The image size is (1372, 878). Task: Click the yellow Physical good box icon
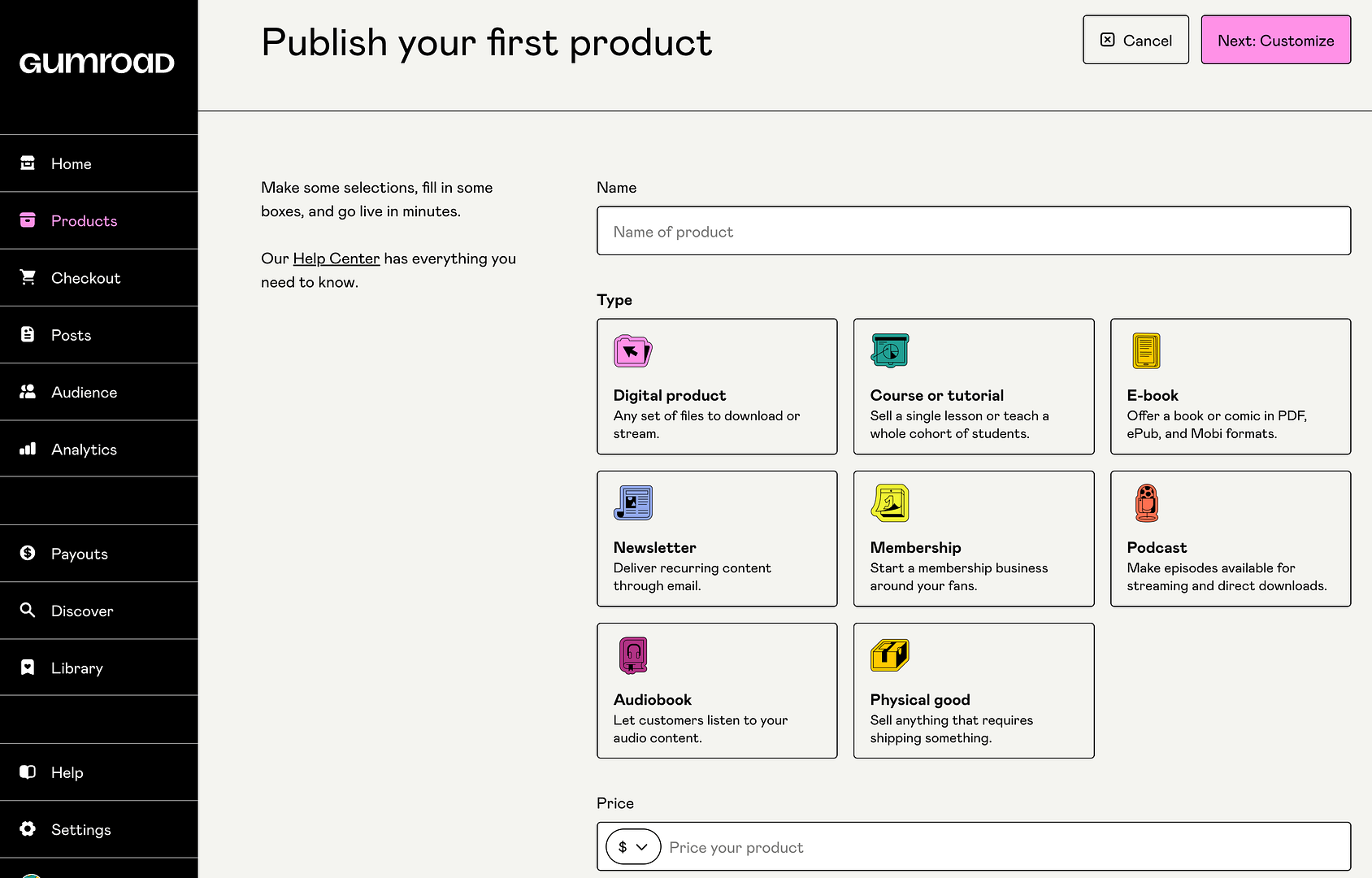[x=890, y=655]
